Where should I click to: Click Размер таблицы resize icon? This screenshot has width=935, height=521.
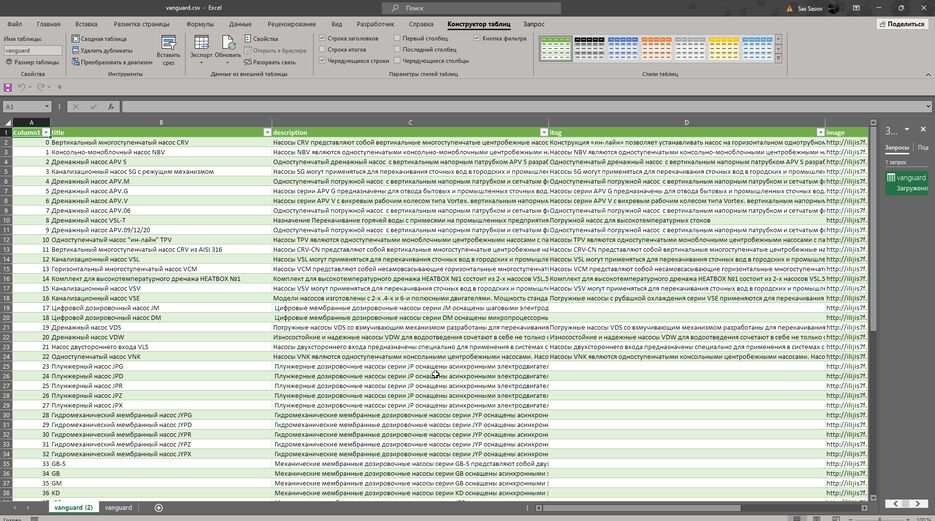click(9, 62)
